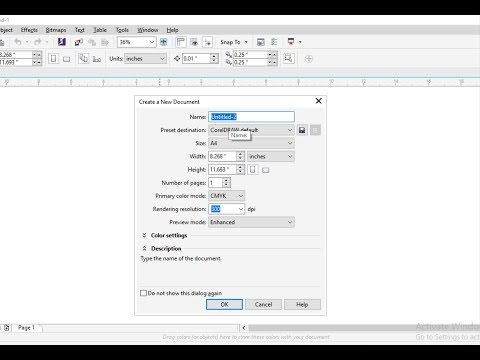Open the Rendering resolution dropdown
This screenshot has height=360, width=480.
[241, 209]
